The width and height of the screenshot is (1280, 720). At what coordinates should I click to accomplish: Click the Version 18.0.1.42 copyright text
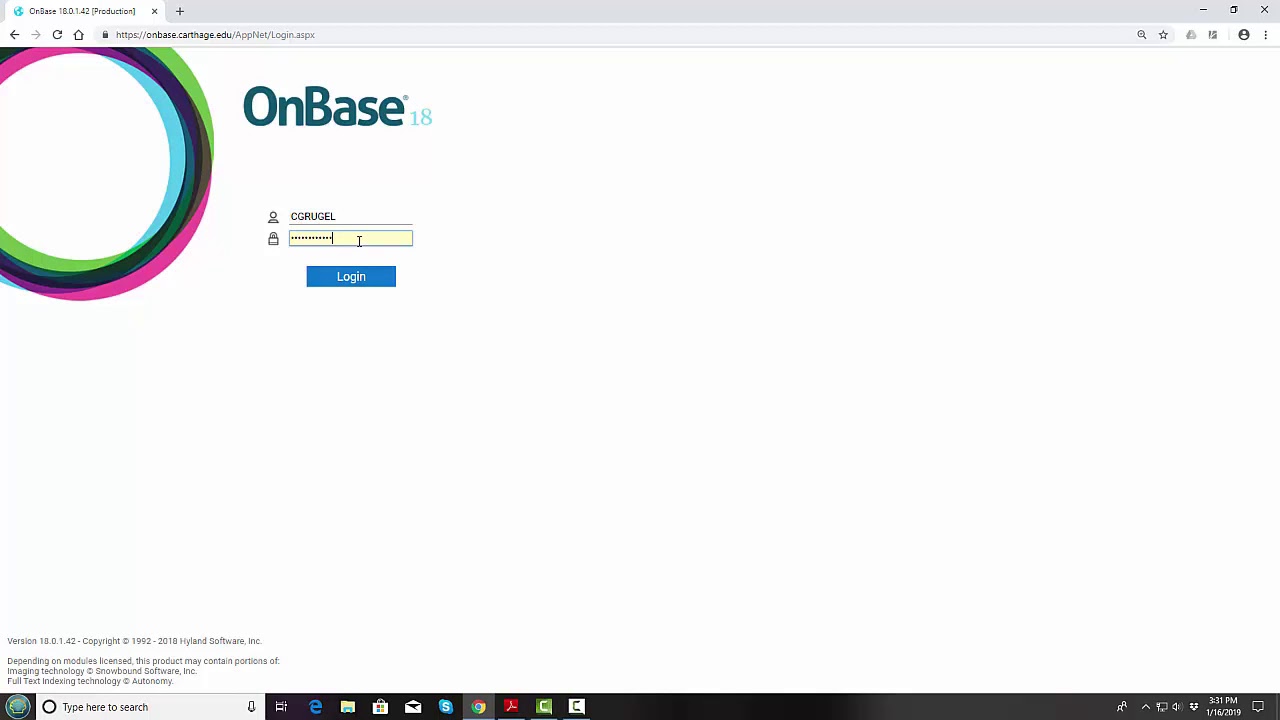tap(134, 641)
